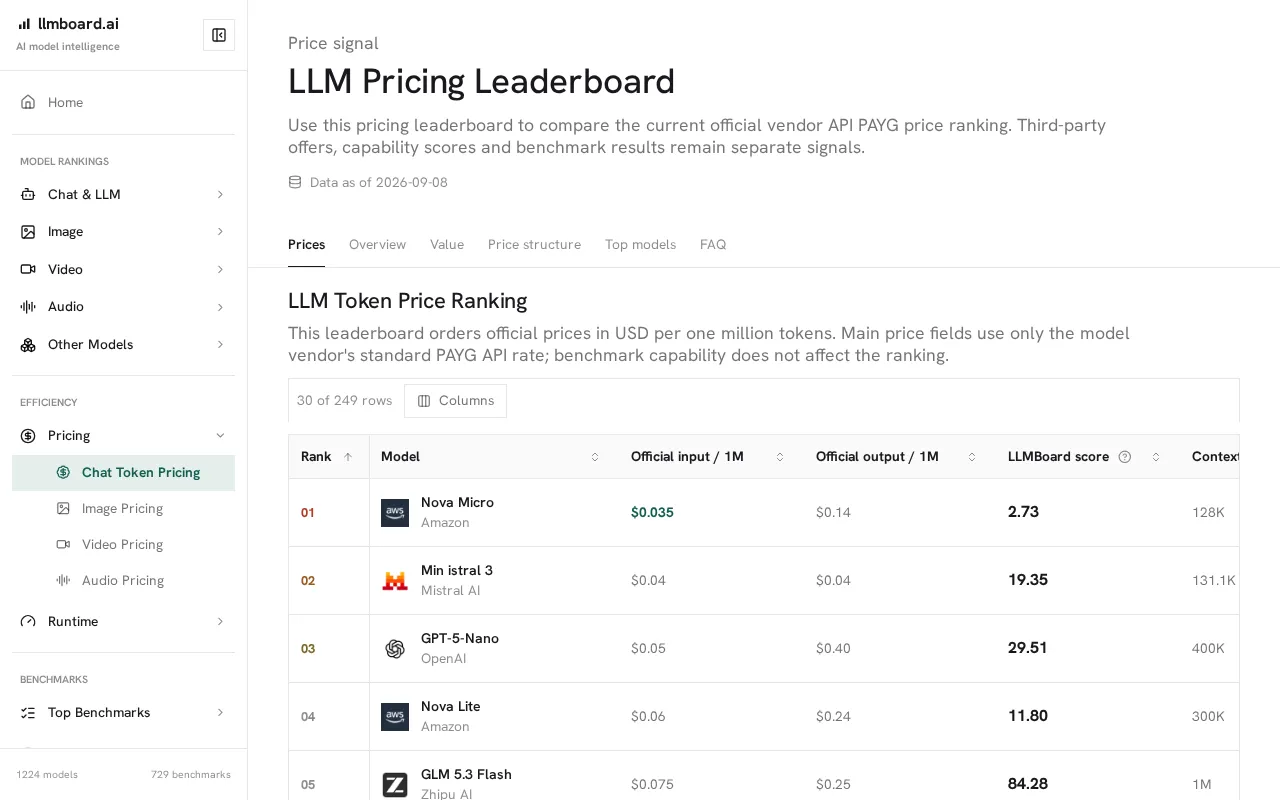1280x800 pixels.
Task: Click the OpenAI logo for GPT-5-Nano
Action: coord(395,648)
